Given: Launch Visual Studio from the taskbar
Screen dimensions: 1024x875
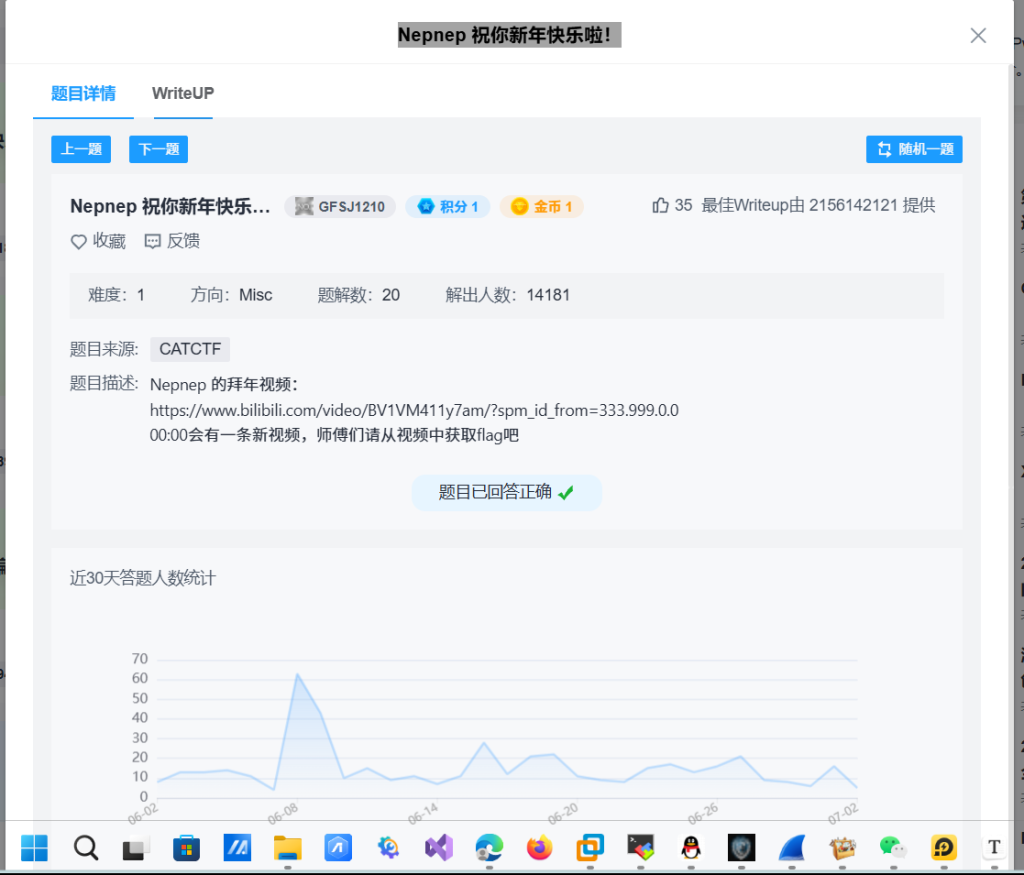Looking at the screenshot, I should pos(439,848).
